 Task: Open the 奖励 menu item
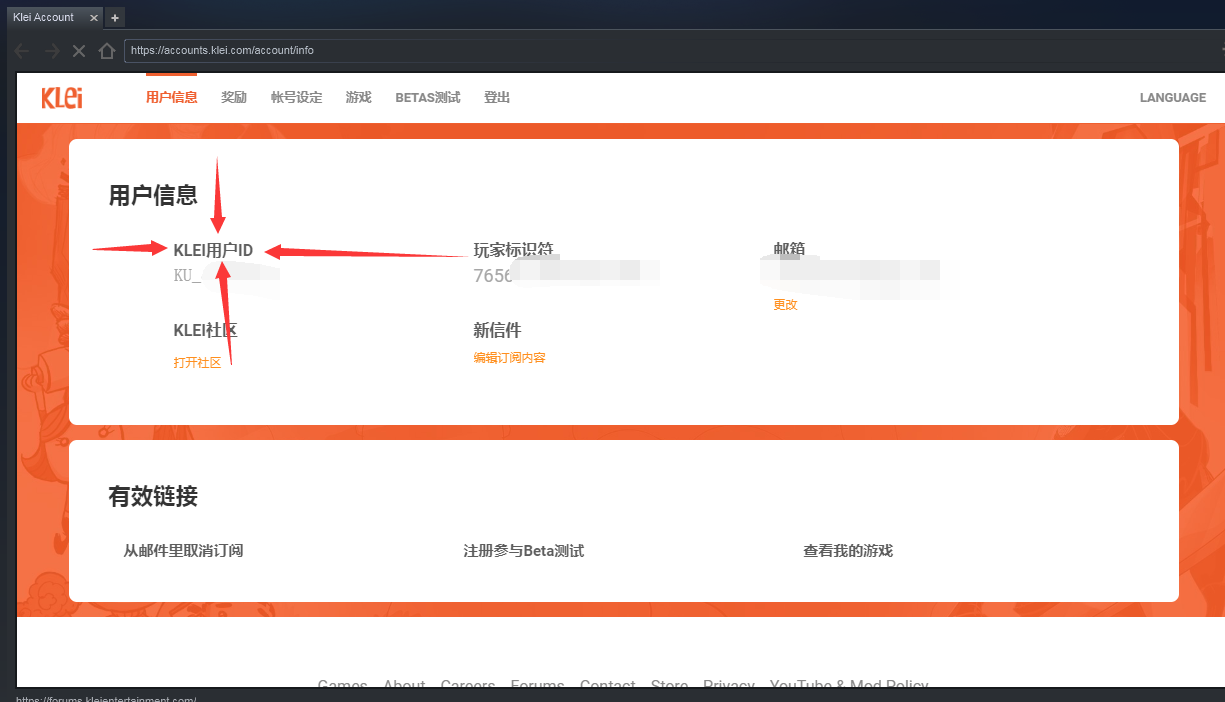tap(234, 98)
